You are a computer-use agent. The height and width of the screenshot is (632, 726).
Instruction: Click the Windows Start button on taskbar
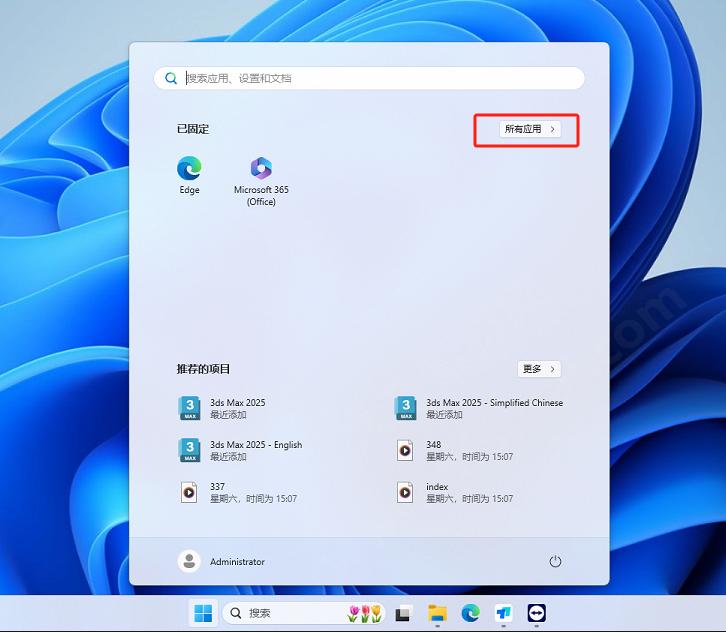(203, 613)
